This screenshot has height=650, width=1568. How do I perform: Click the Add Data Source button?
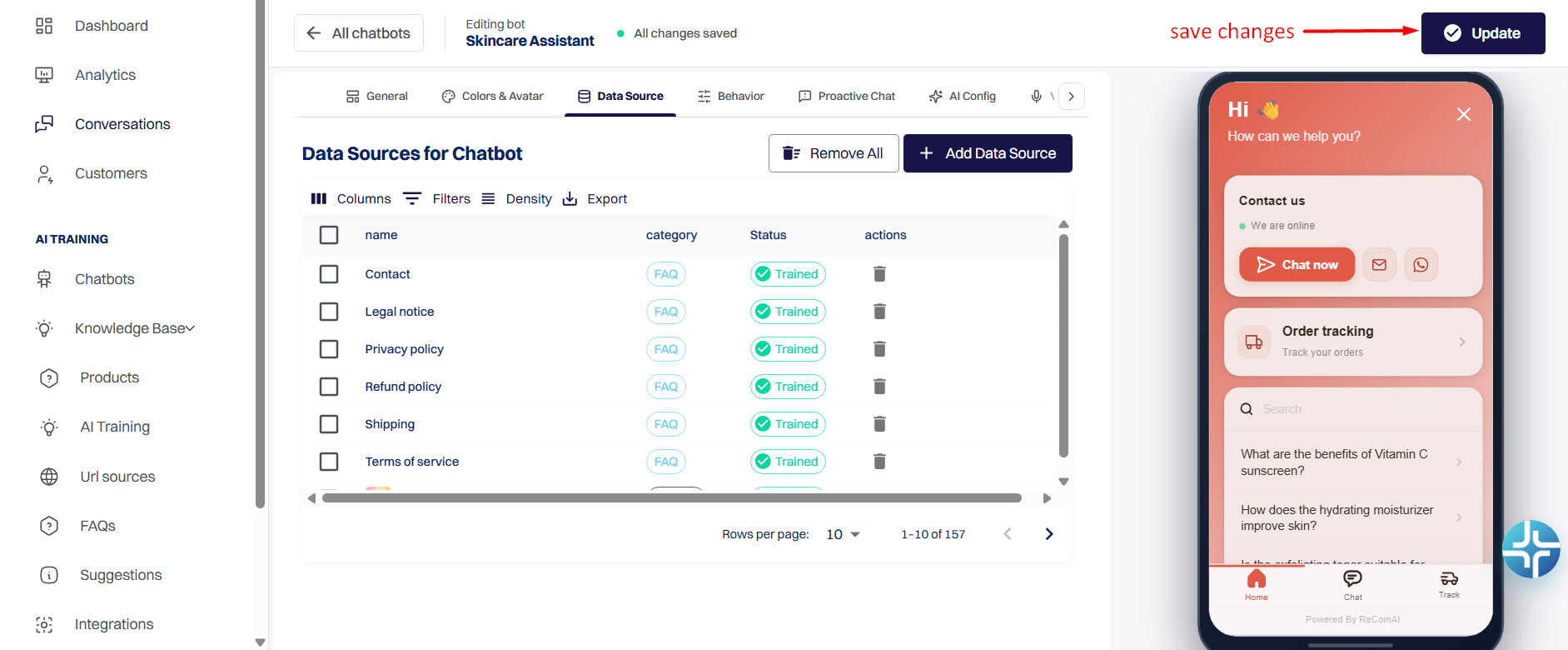pos(988,153)
